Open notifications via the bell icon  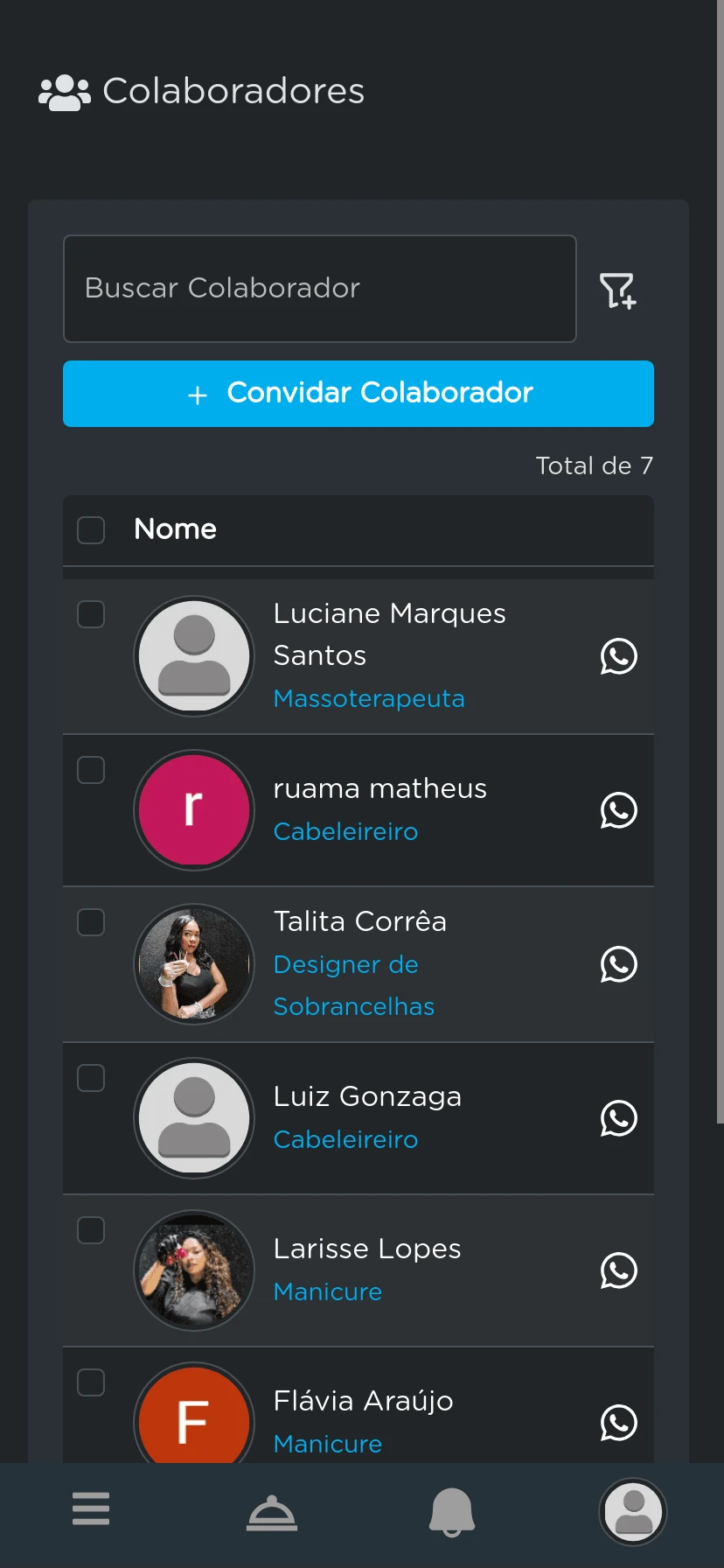tap(452, 1511)
